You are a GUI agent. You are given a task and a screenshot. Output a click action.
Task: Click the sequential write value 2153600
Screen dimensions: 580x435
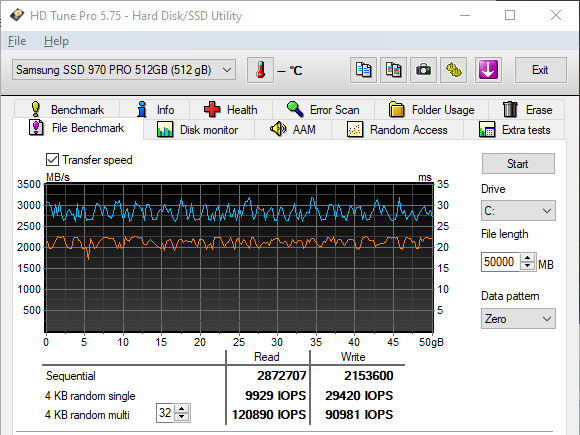point(369,375)
